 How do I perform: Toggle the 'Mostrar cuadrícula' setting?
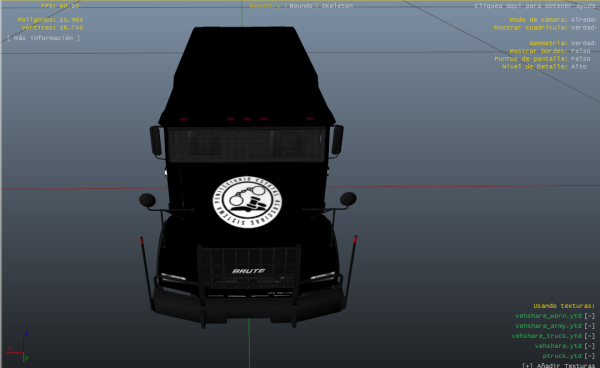click(x=583, y=28)
